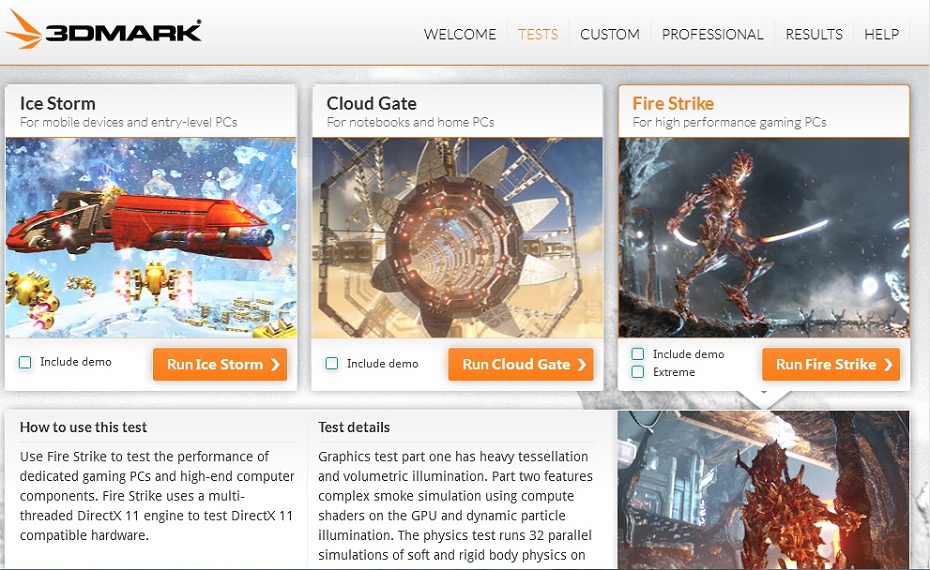The image size is (930, 570).
Task: Select the Cloud Gate tunnel preview image
Action: [457, 238]
